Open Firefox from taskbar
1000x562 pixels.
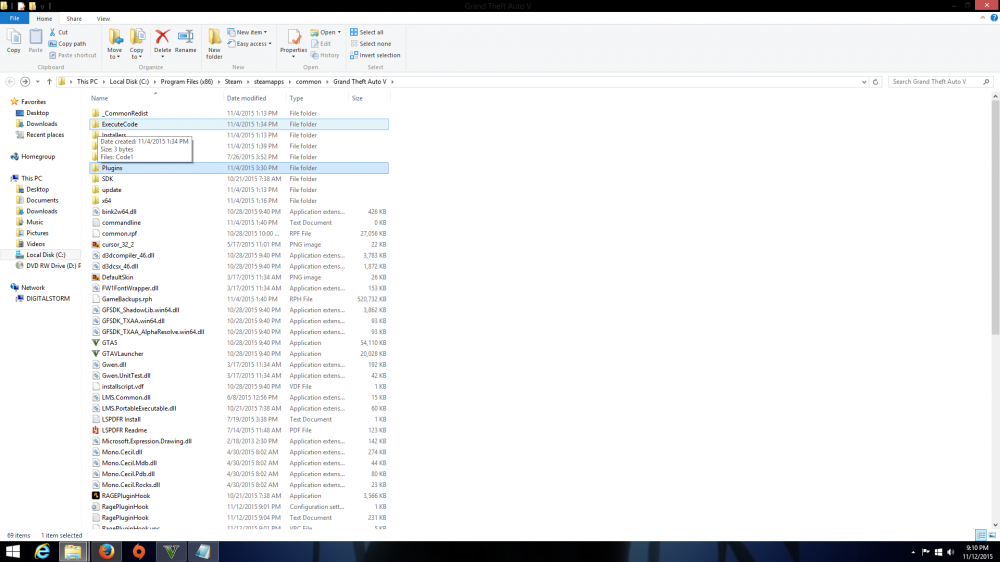(x=107, y=551)
